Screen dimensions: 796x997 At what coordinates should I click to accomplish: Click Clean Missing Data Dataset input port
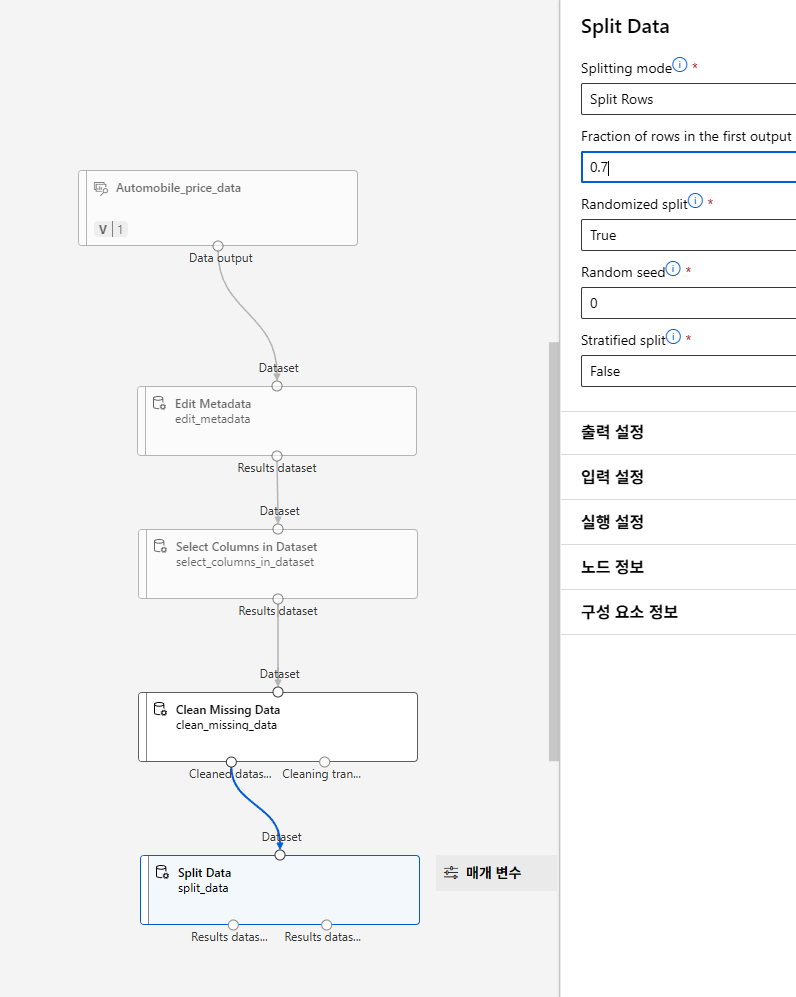tap(278, 692)
